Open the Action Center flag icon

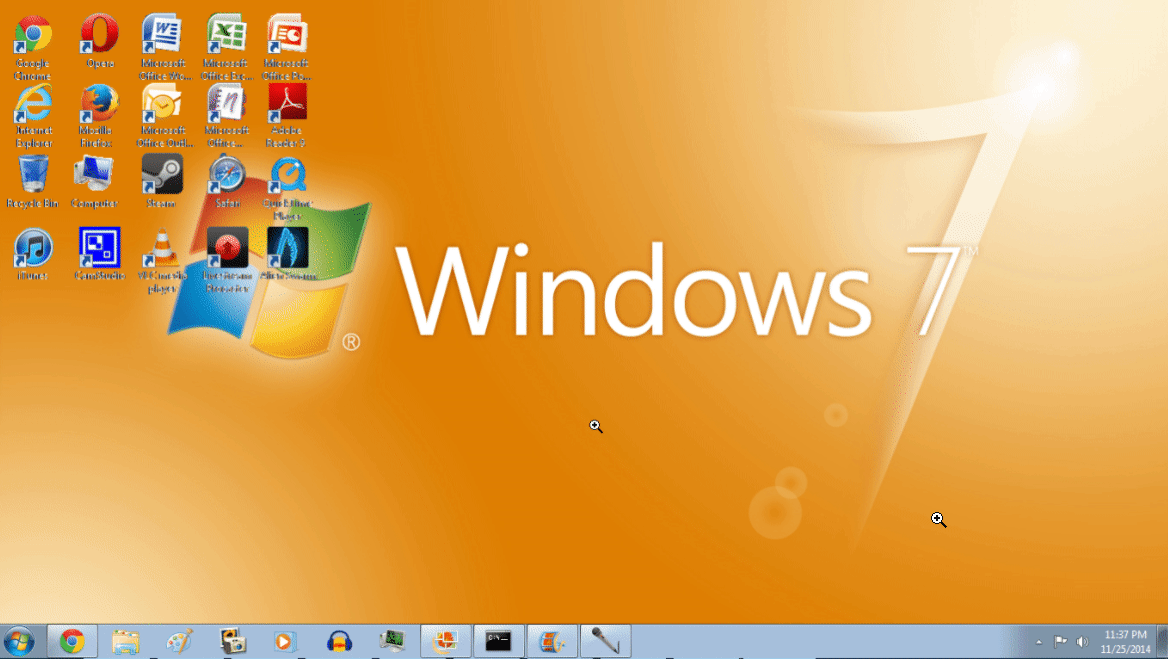click(1060, 642)
